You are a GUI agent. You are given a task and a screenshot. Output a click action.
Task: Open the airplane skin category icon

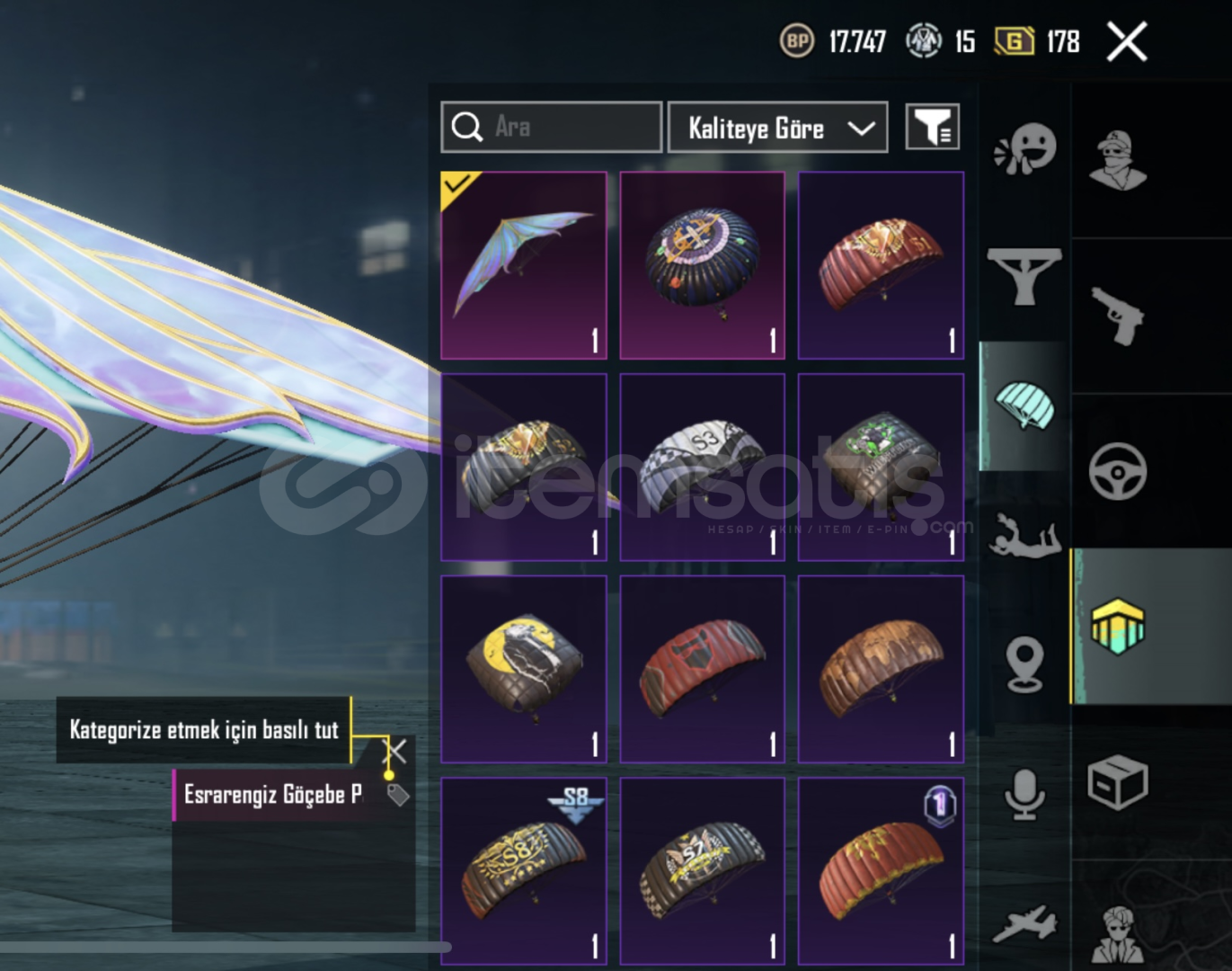point(1024,924)
